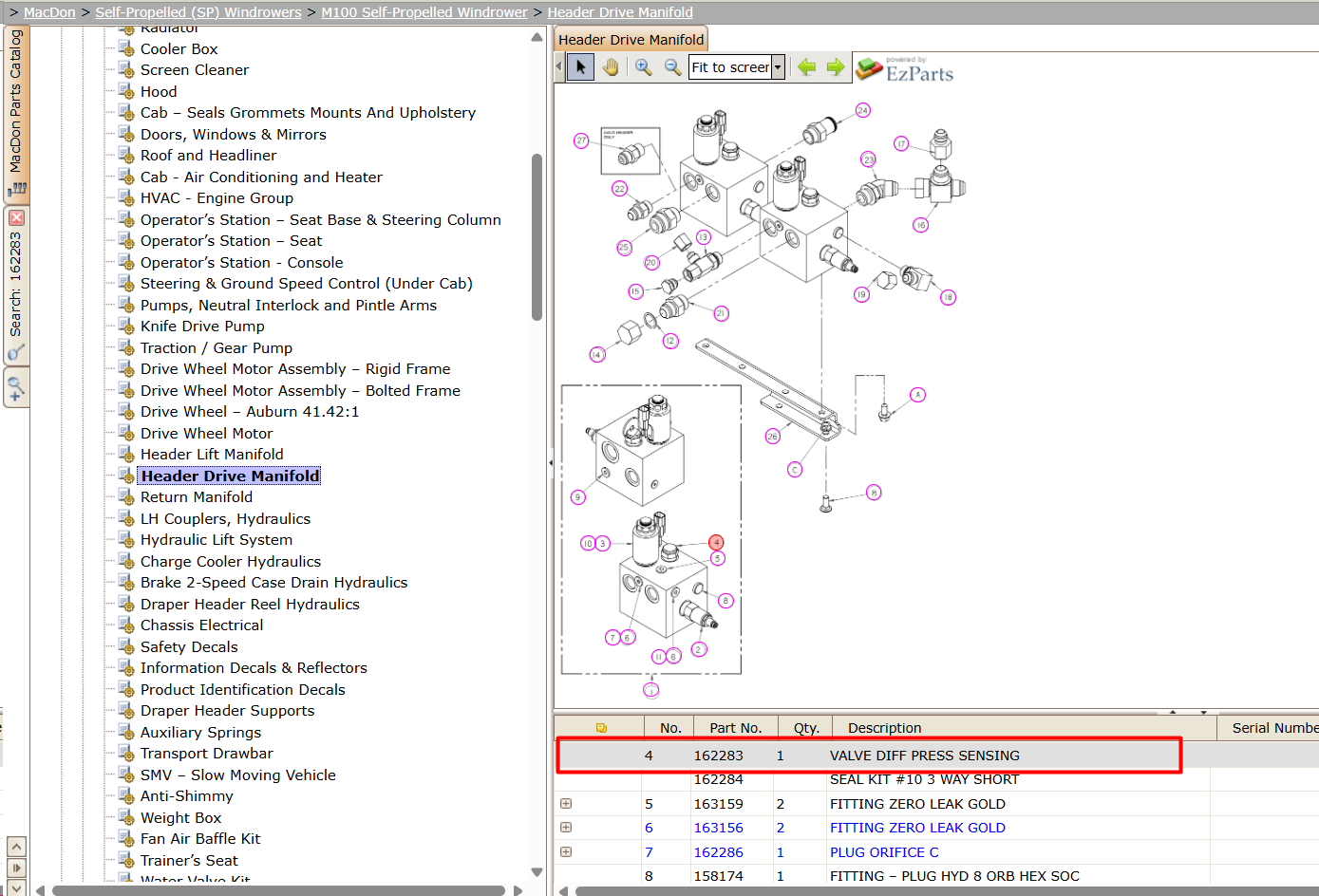This screenshot has height=896, width=1319.
Task: Open the Fit to screen zoom dropdown
Action: point(778,67)
